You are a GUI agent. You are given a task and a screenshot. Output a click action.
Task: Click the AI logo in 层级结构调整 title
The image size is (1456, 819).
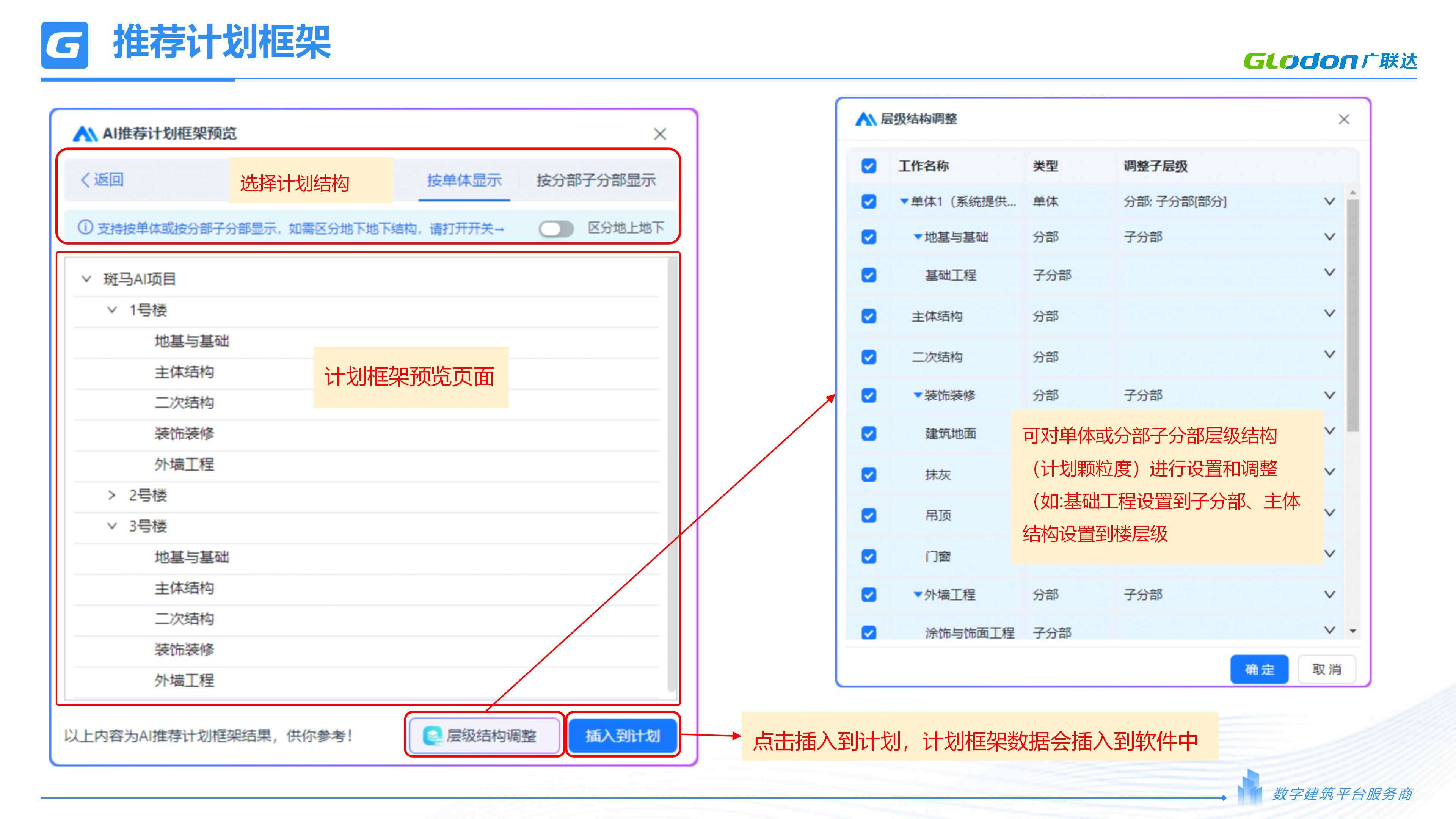[x=865, y=119]
